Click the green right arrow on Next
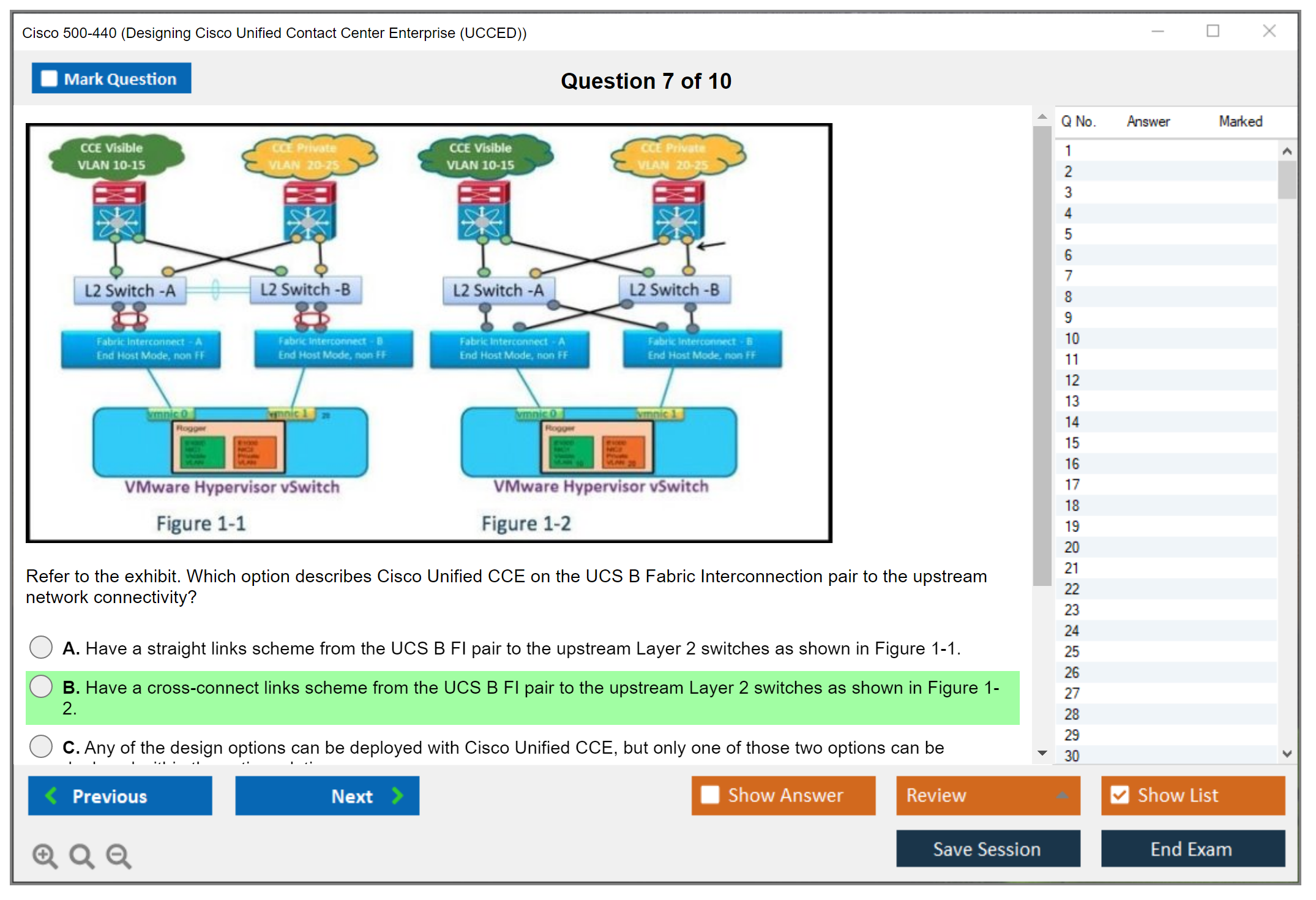This screenshot has height=900, width=1316. tap(397, 795)
